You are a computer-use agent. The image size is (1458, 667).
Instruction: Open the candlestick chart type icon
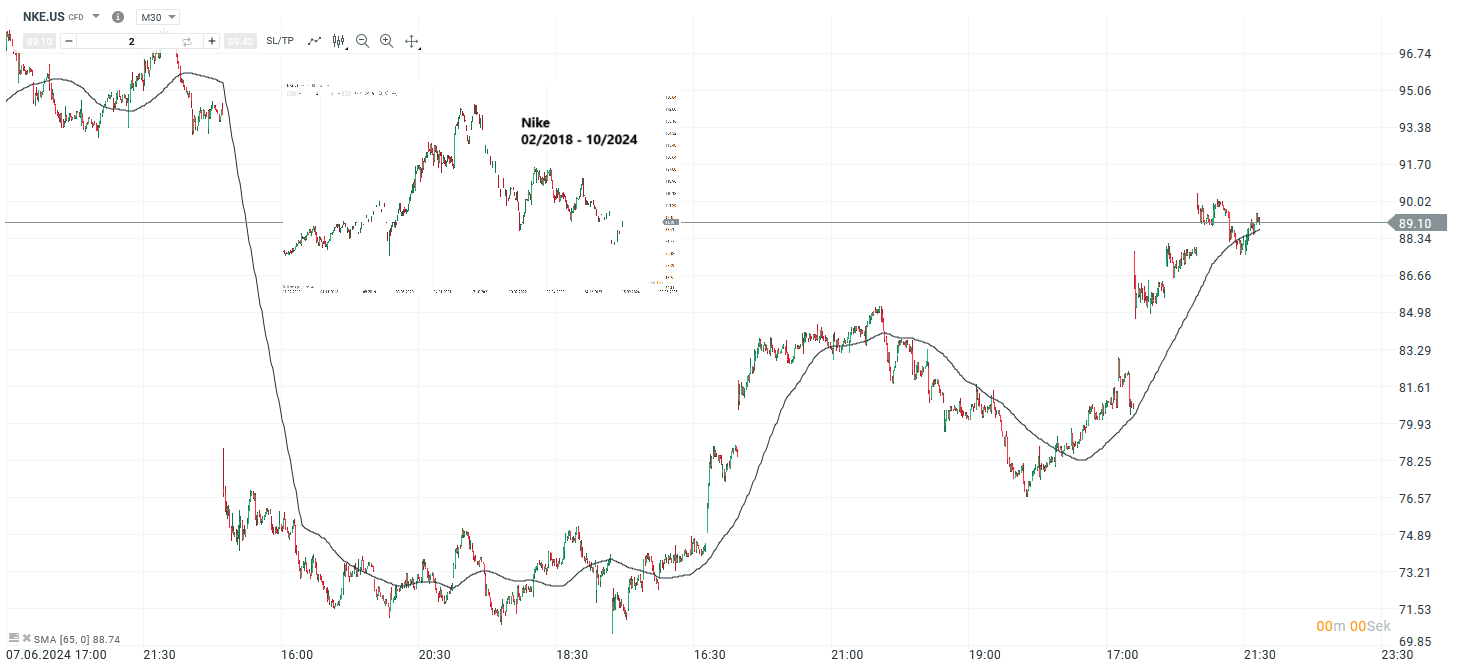[338, 41]
